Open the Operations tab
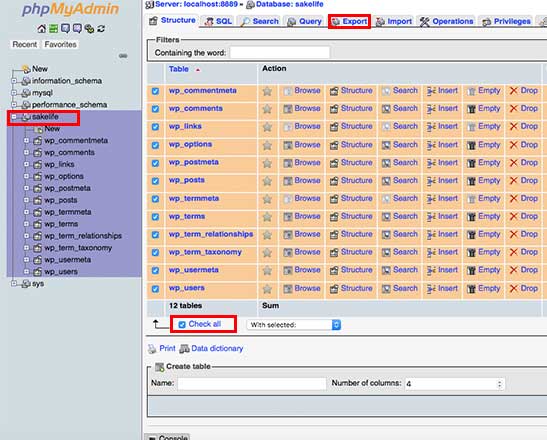The image size is (547, 440). (x=447, y=22)
